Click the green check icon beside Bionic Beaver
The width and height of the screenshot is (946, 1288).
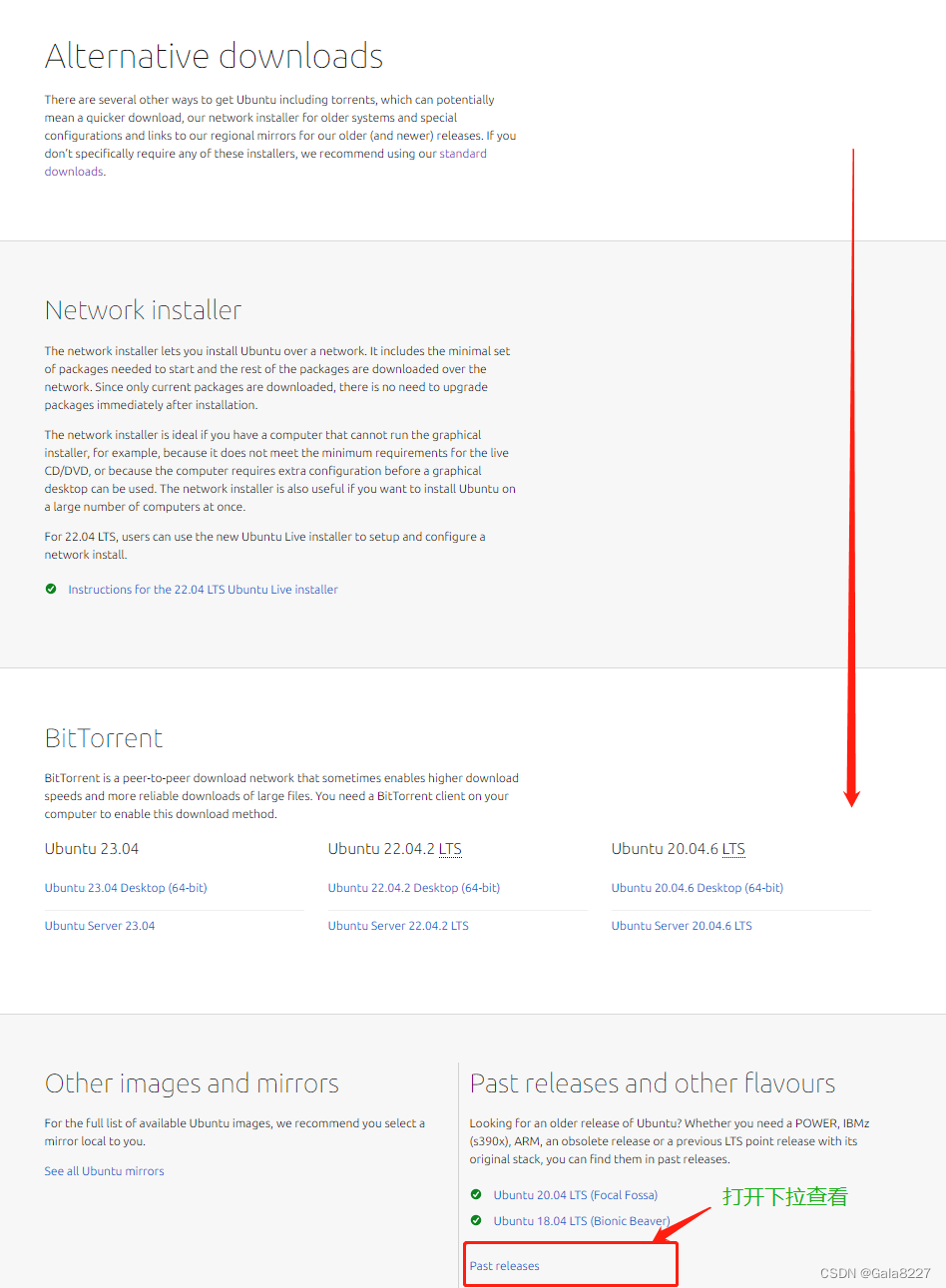point(476,1220)
